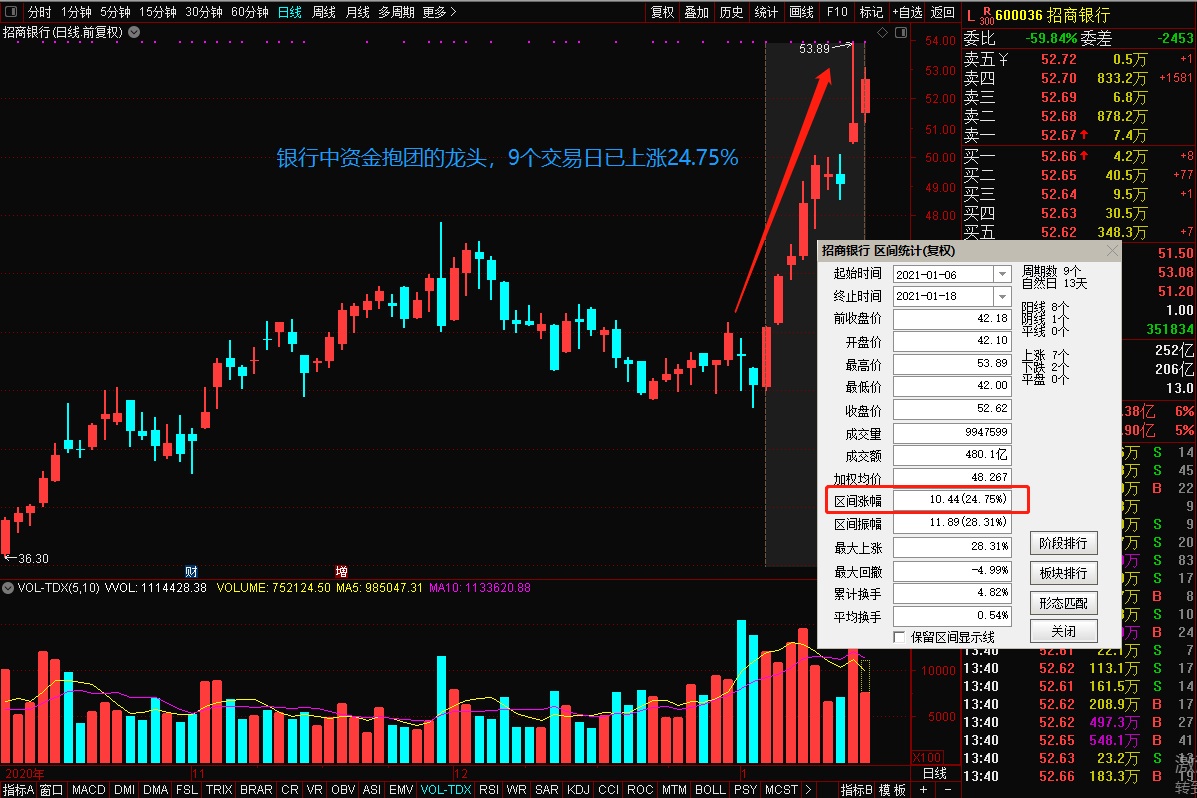1197x798 pixels.
Task: Select the MACD indicator tab
Action: point(89,790)
